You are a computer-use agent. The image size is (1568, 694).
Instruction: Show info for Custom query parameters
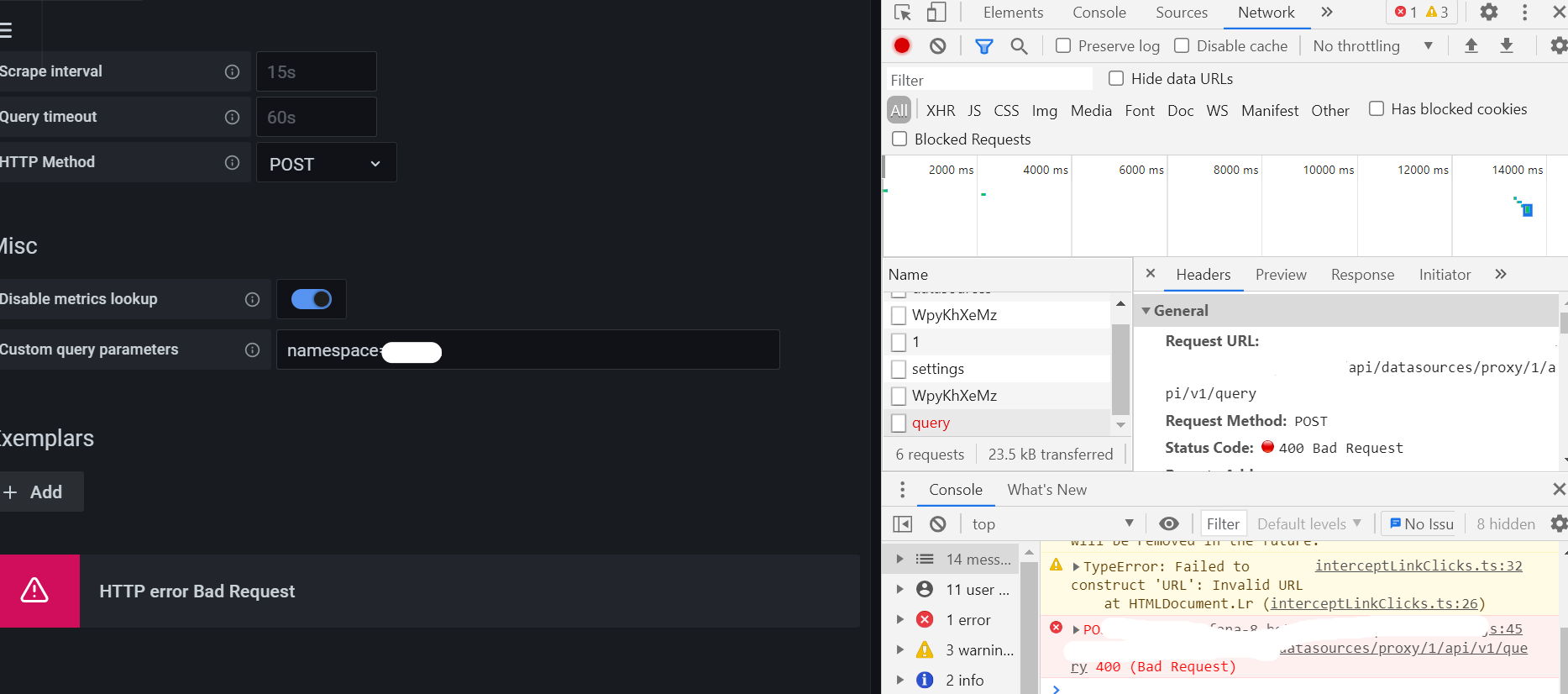tap(252, 350)
